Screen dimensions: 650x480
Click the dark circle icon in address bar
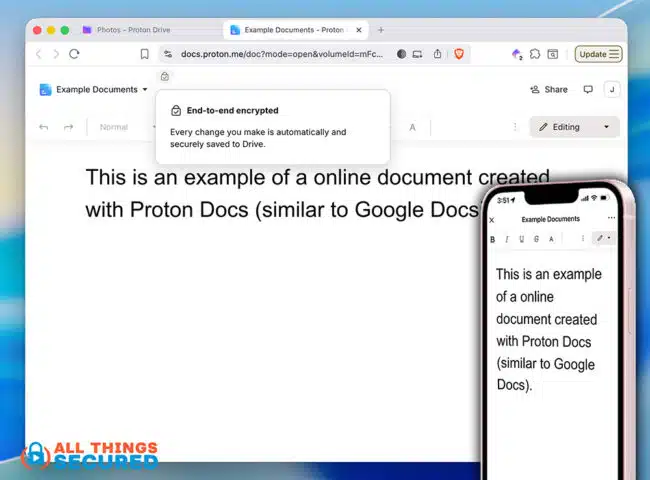point(401,54)
